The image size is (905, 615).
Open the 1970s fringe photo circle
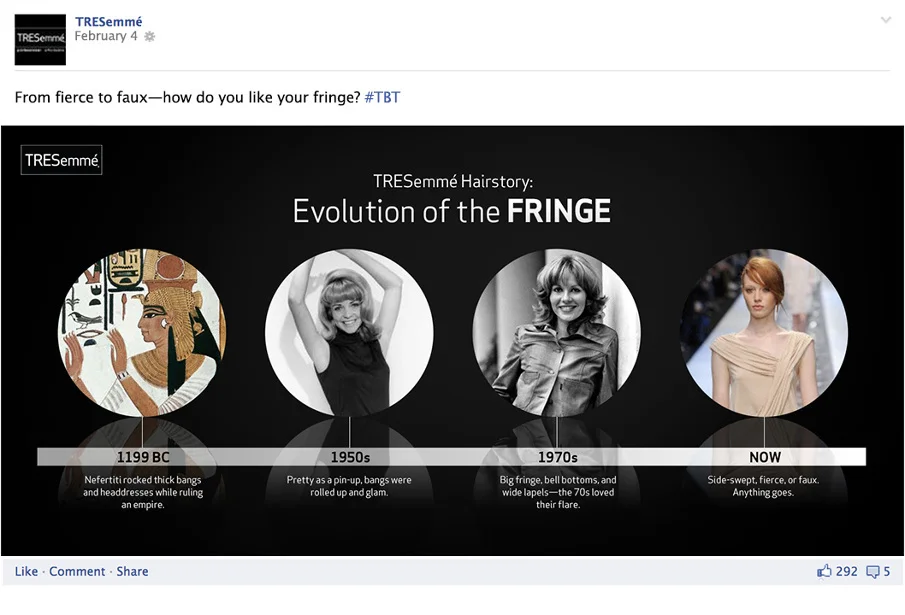point(556,332)
